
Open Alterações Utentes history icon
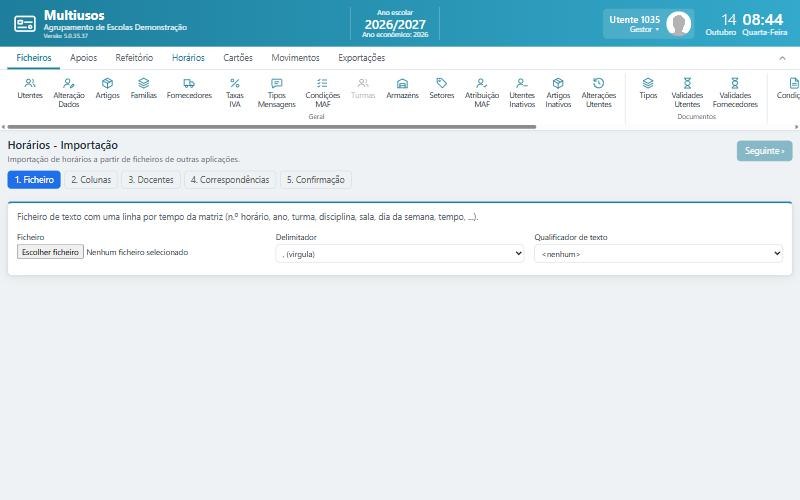pyautogui.click(x=598, y=93)
